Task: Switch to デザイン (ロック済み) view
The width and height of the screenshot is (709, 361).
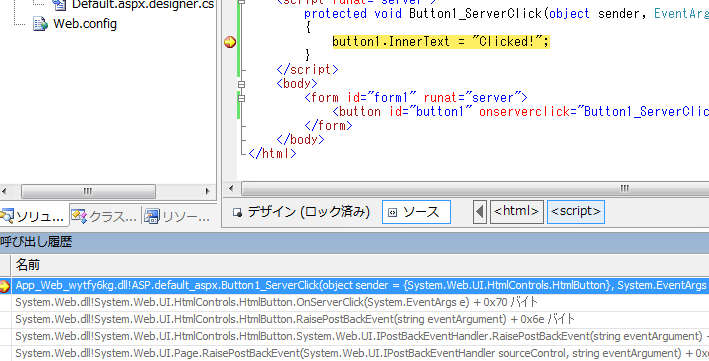Action: pyautogui.click(x=302, y=212)
